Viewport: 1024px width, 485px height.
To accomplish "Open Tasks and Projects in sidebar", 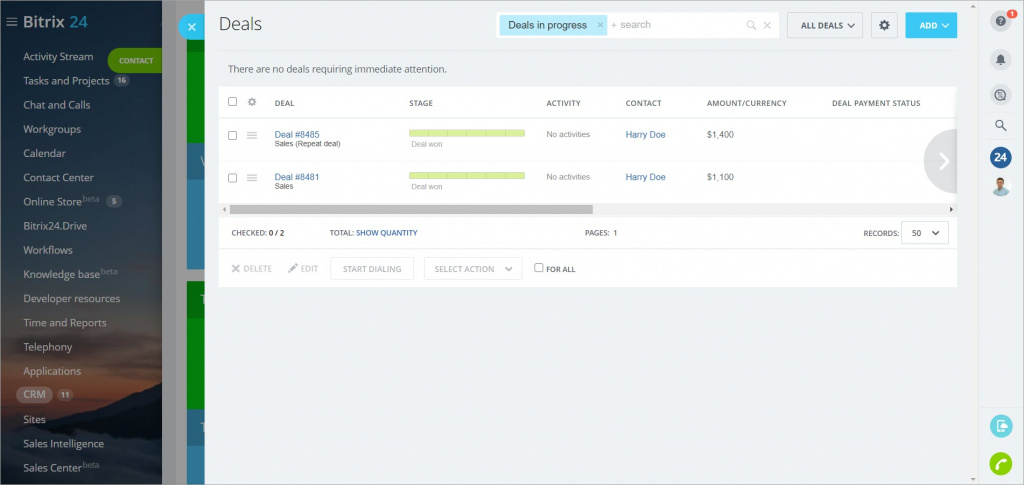I will tap(66, 81).
